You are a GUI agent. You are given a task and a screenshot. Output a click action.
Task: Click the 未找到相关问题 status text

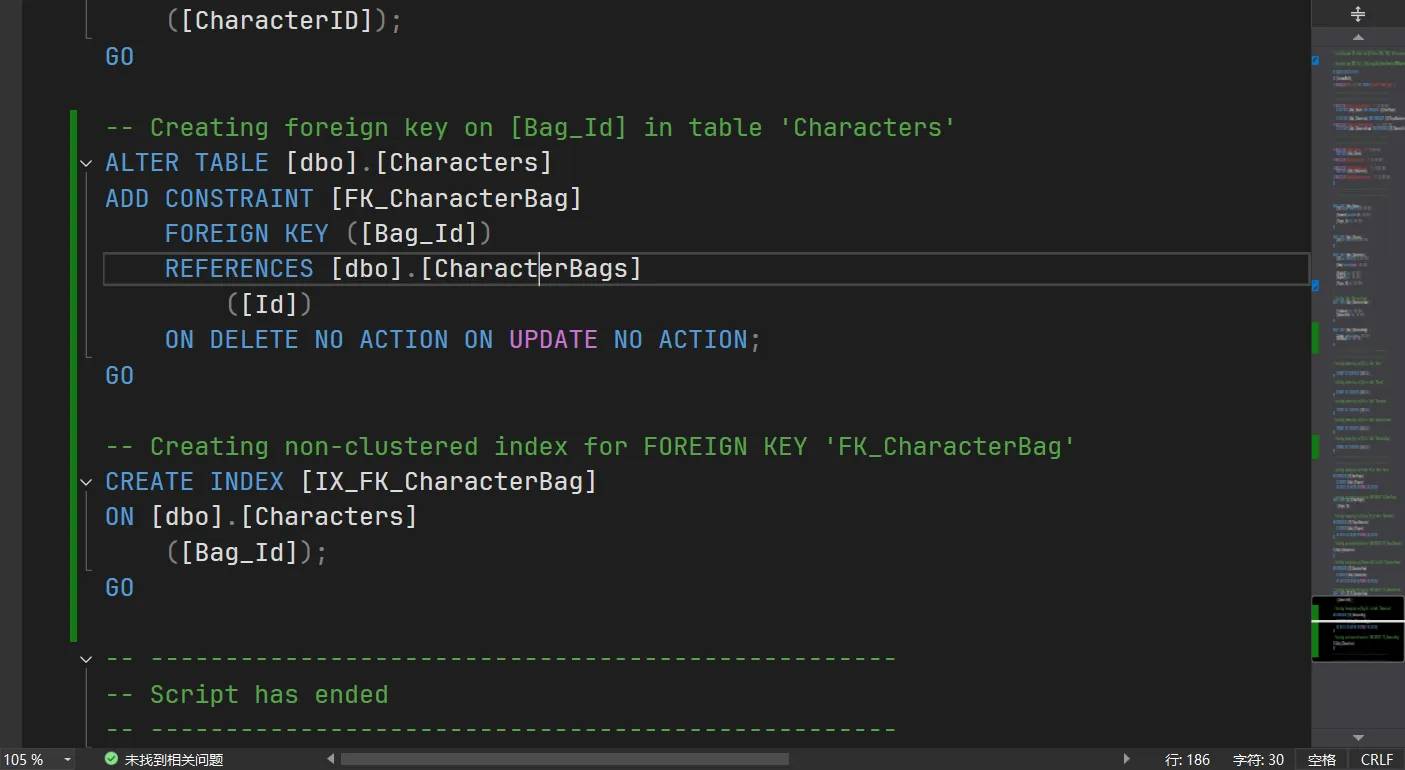(173, 760)
